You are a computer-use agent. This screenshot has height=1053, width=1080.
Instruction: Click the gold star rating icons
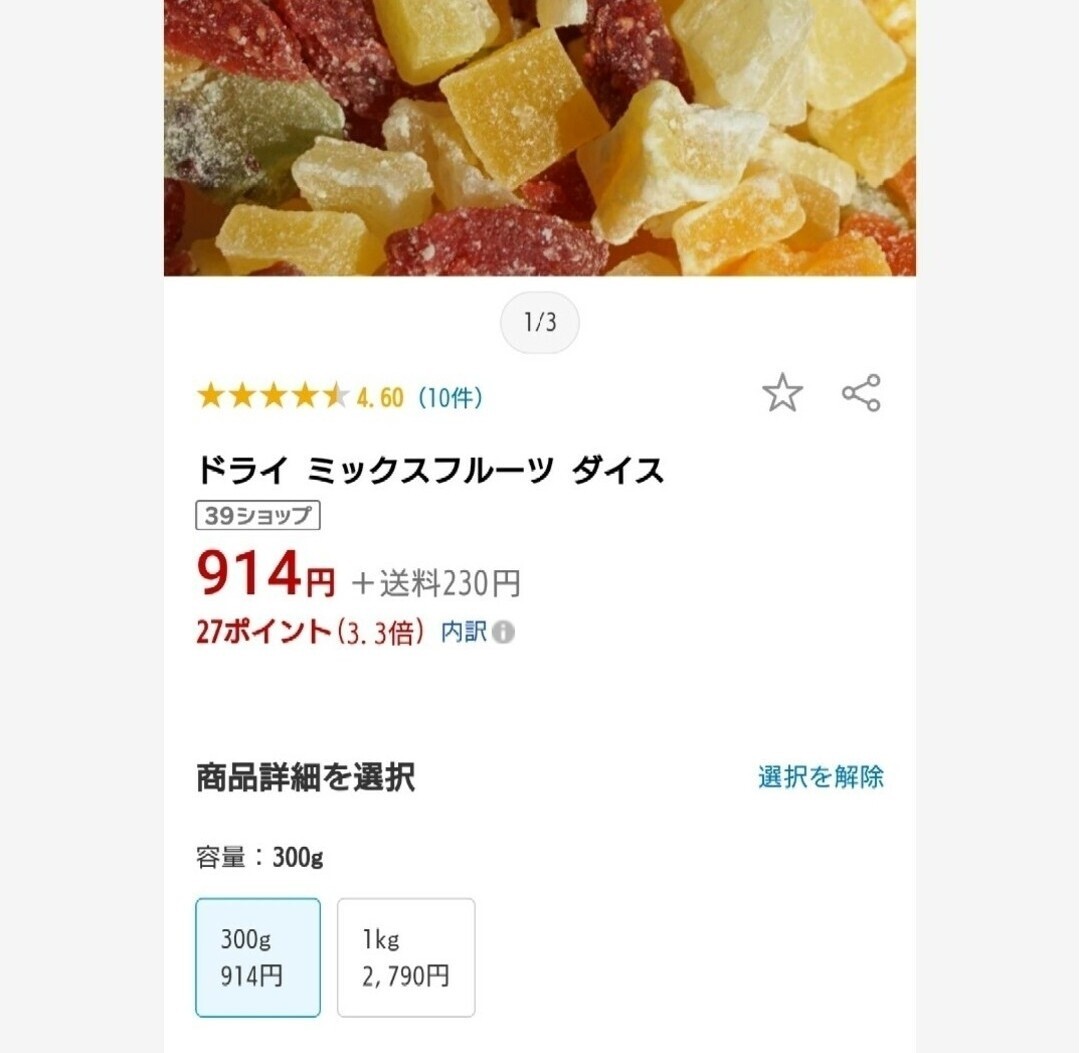coord(272,397)
